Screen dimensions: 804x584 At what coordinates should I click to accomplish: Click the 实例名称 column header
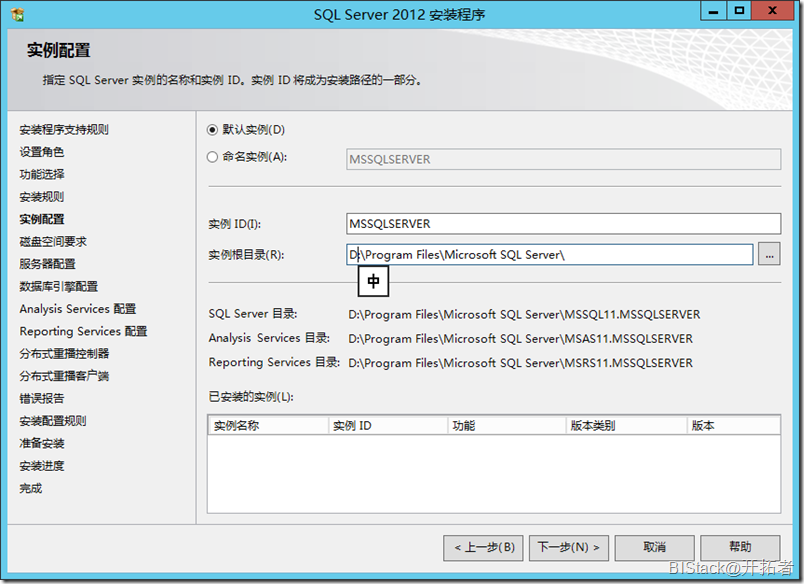click(x=268, y=426)
